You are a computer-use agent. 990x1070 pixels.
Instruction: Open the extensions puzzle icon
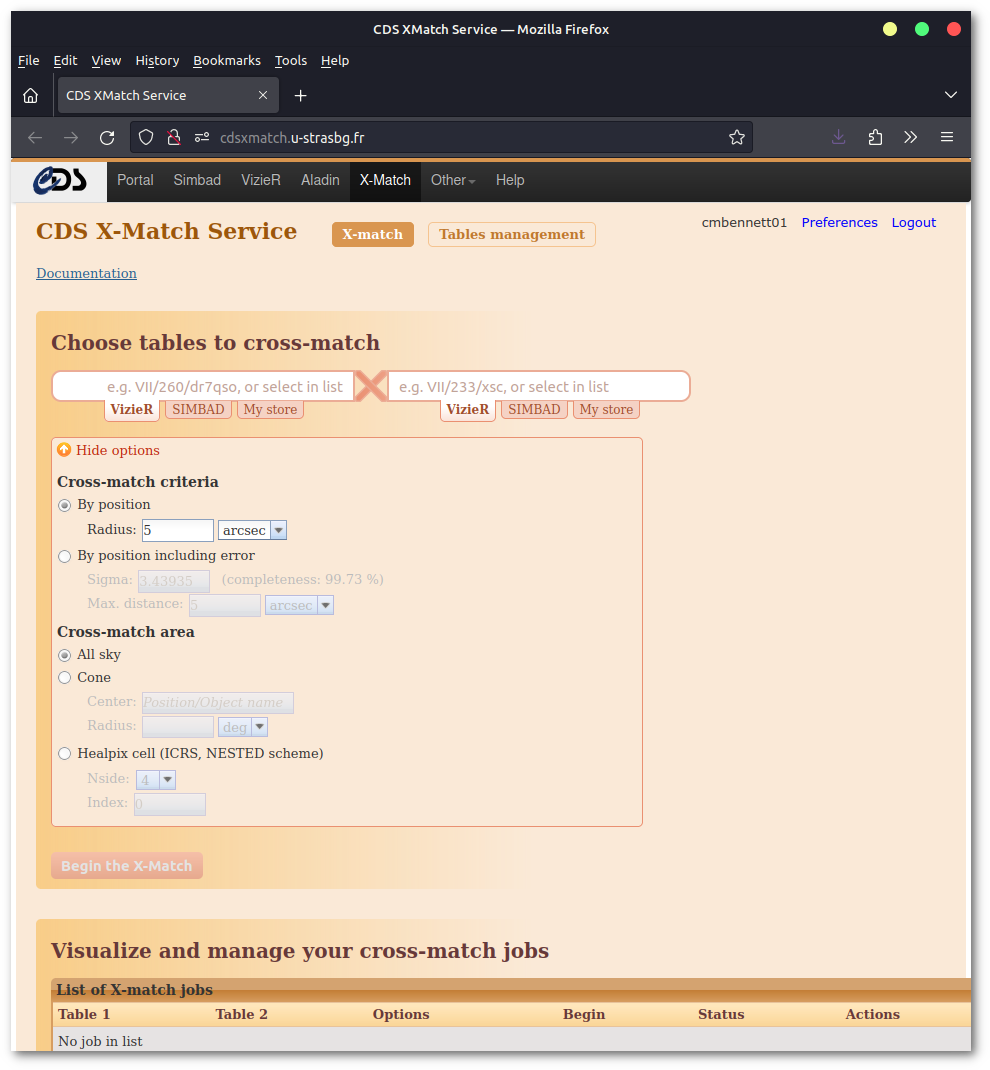point(875,138)
